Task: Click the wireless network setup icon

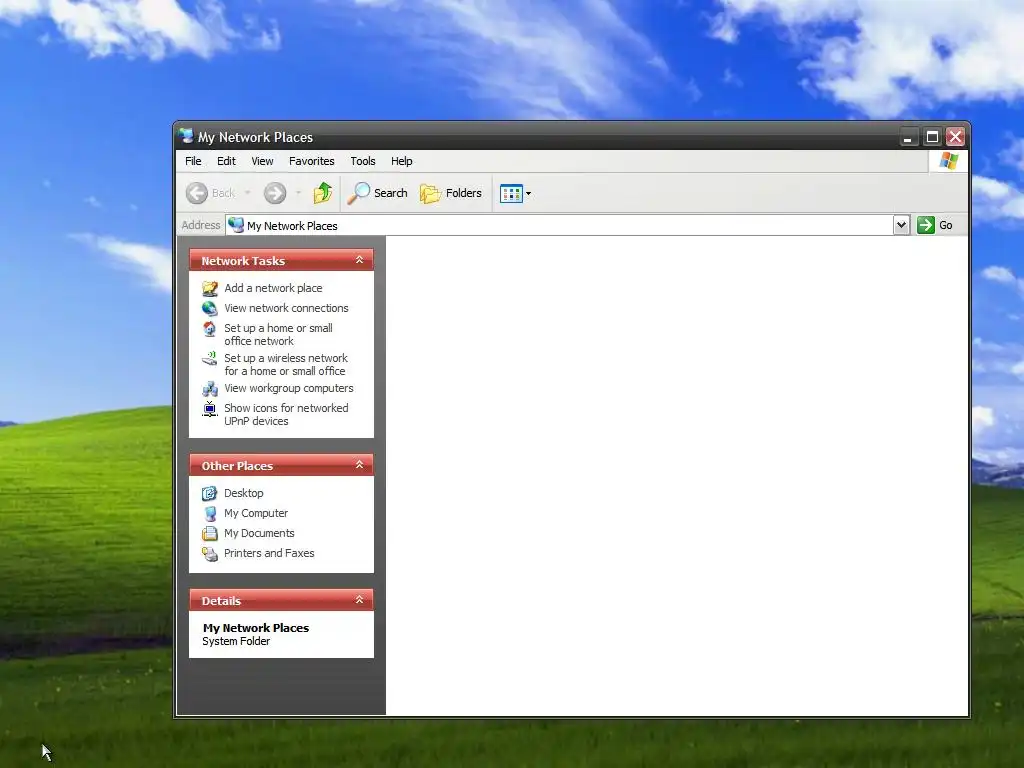Action: click(x=210, y=359)
